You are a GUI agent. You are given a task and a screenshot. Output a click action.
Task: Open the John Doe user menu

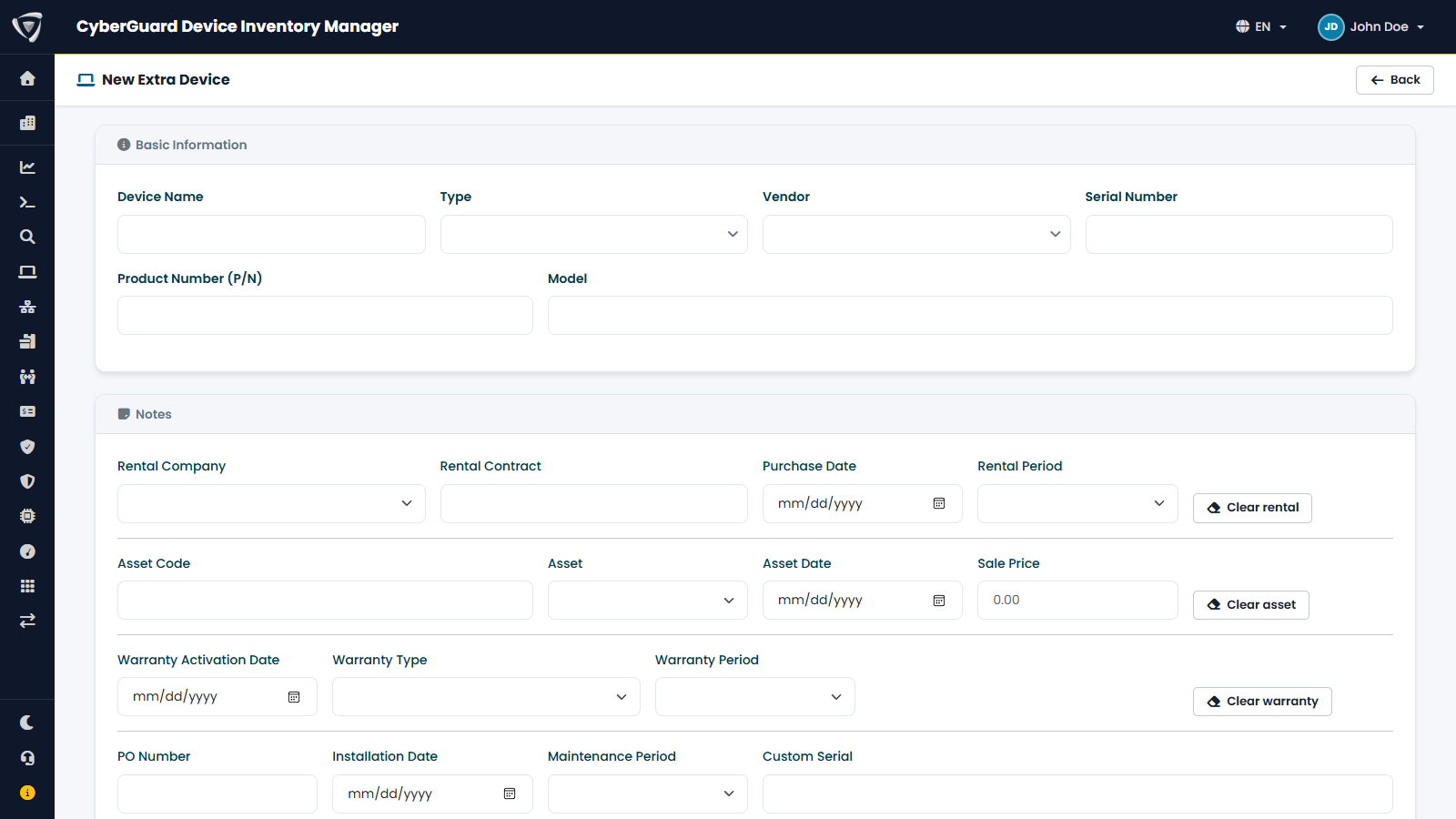pos(1371,26)
